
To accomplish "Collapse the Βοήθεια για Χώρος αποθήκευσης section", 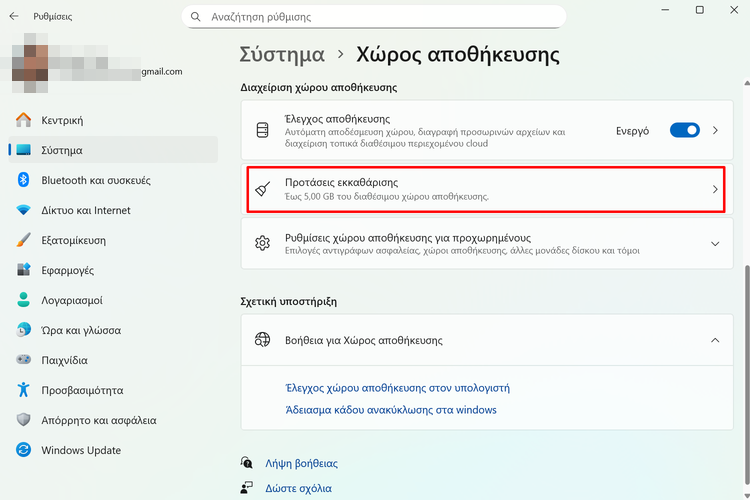I will click(x=715, y=340).
